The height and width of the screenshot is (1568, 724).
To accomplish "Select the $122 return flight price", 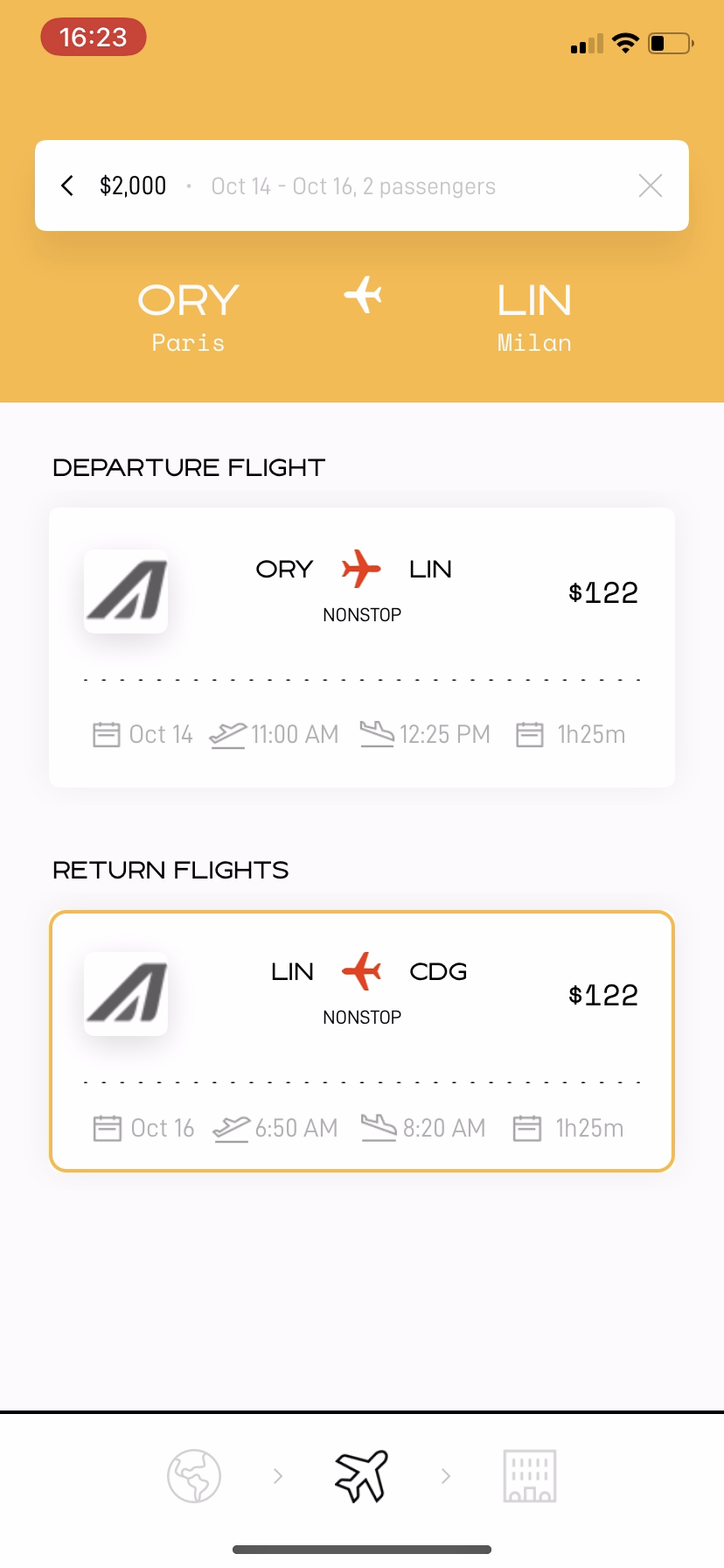I will 603,995.
